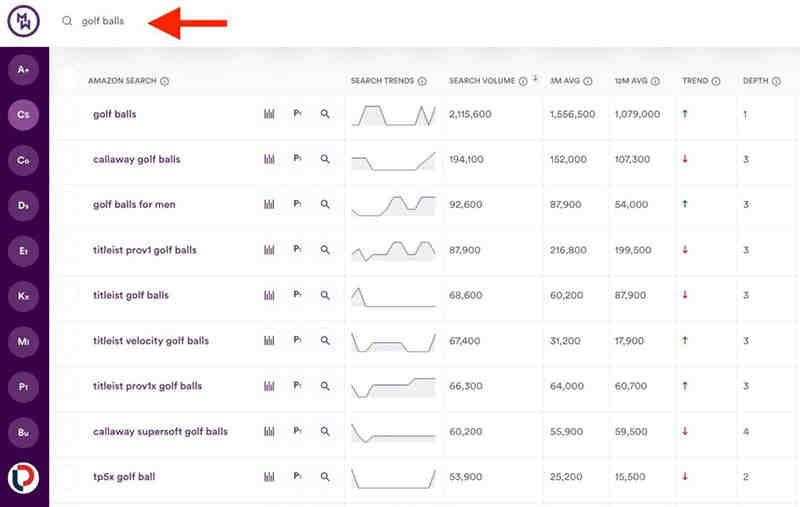Sort by the DEPTH column header
This screenshot has height=507, width=800.
click(x=756, y=81)
